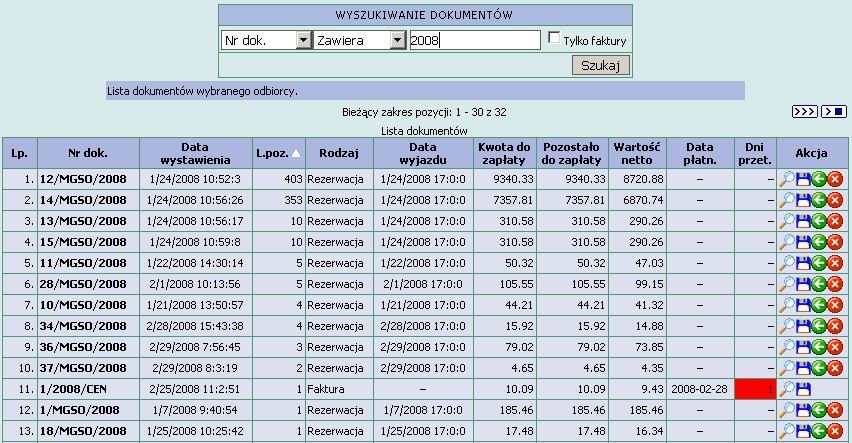Click the red overdue days cell
This screenshot has height=443, width=852.
tap(756, 389)
